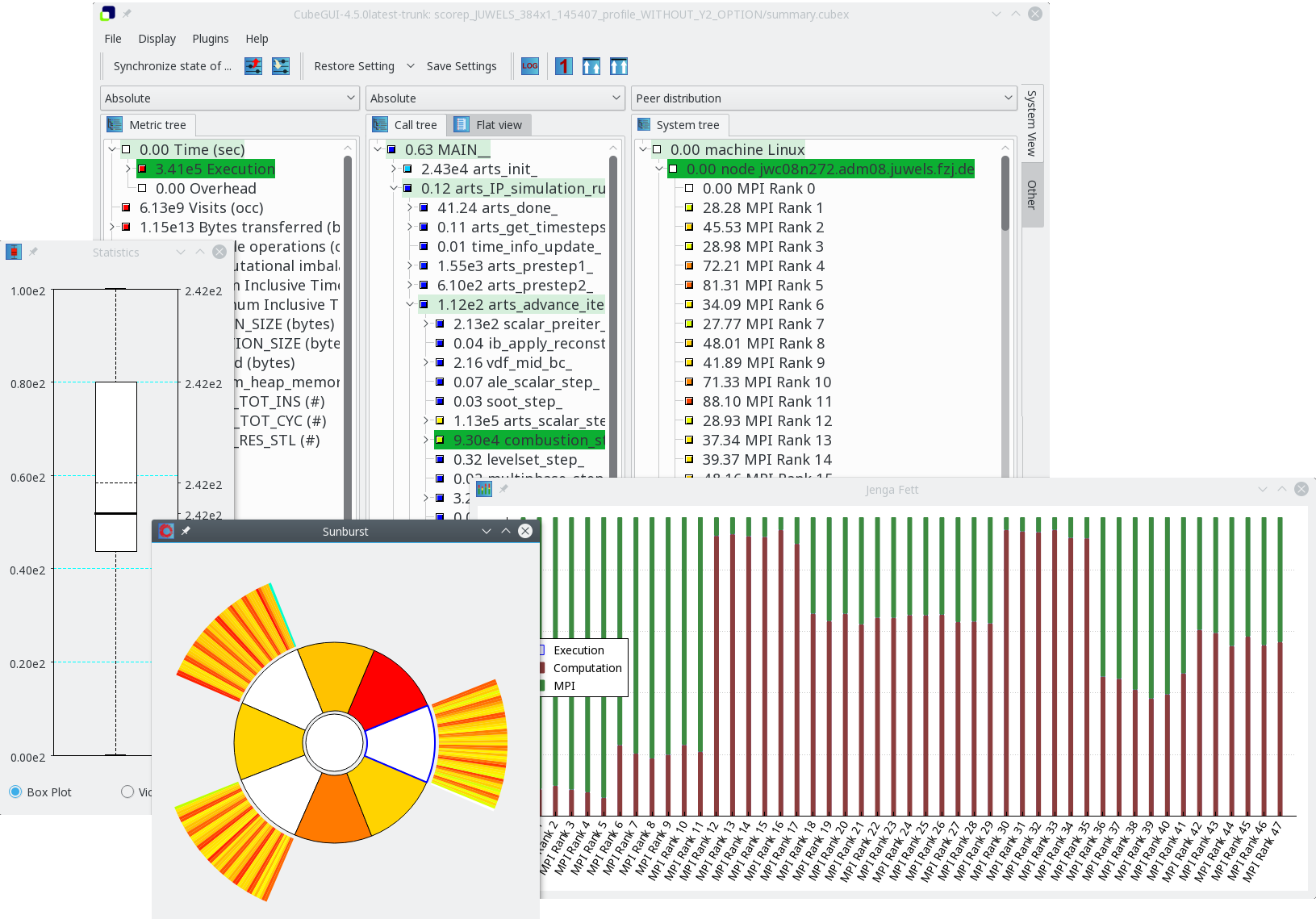Click the Restore Setting button
The image size is (1316, 919).
click(353, 66)
